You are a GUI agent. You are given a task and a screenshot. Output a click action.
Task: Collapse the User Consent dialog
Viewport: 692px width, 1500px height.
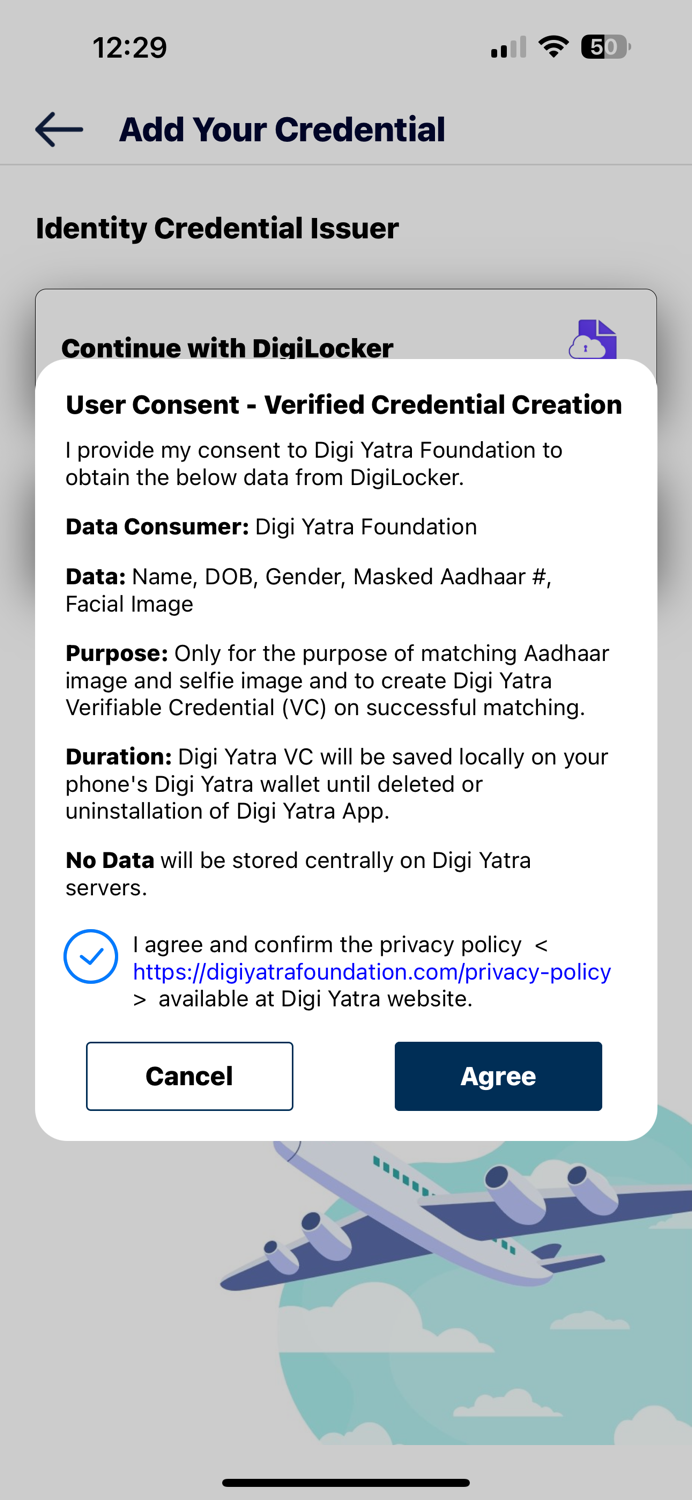pyautogui.click(x=344, y=404)
